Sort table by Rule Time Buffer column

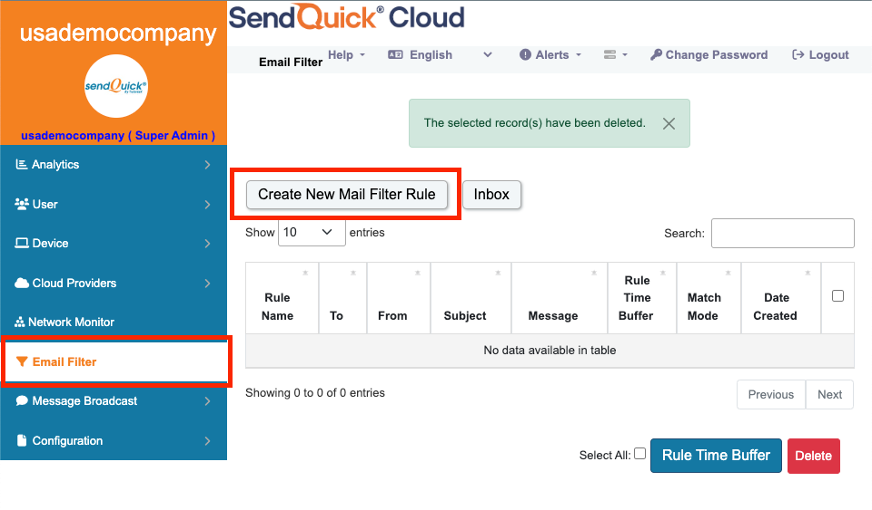pyautogui.click(x=642, y=298)
